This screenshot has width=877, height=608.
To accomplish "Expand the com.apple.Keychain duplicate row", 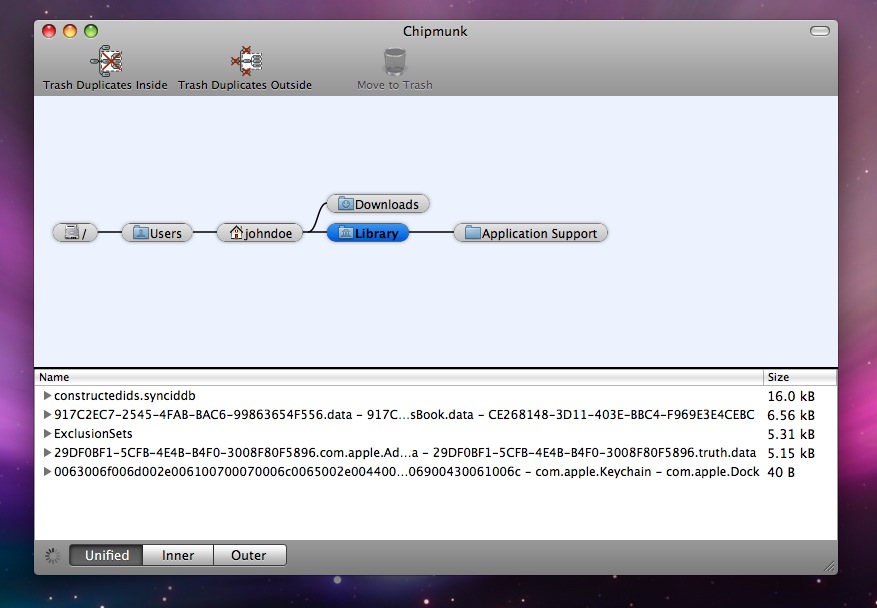I will (x=47, y=472).
